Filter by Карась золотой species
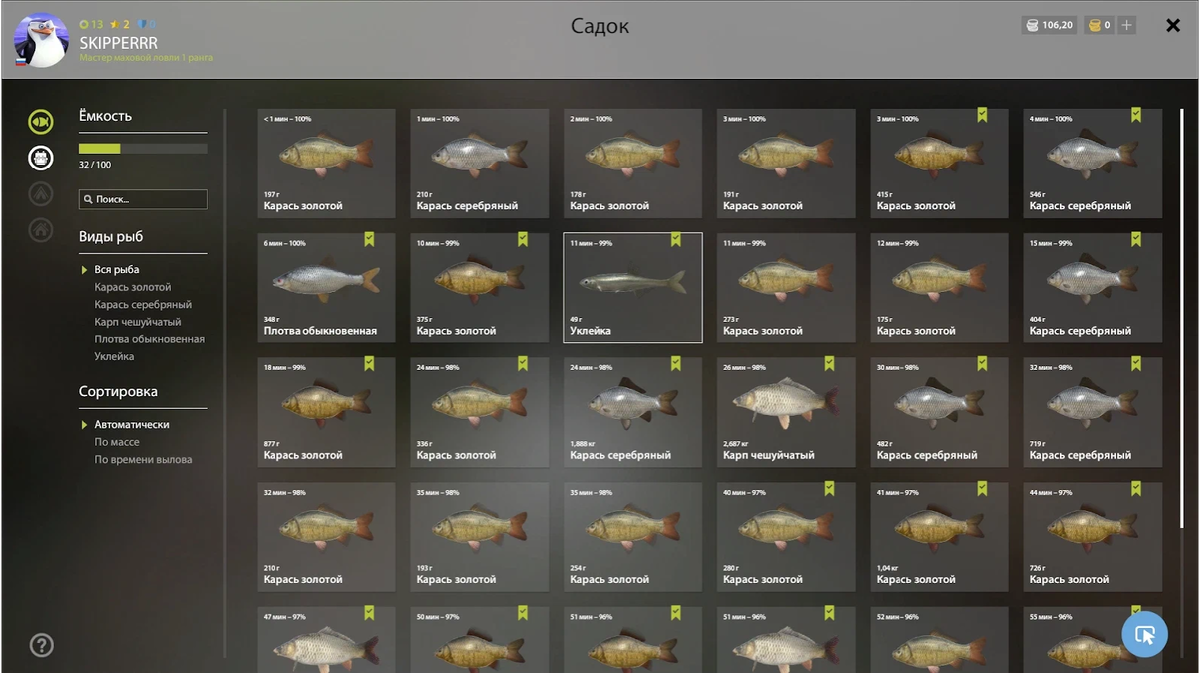 pyautogui.click(x=133, y=287)
